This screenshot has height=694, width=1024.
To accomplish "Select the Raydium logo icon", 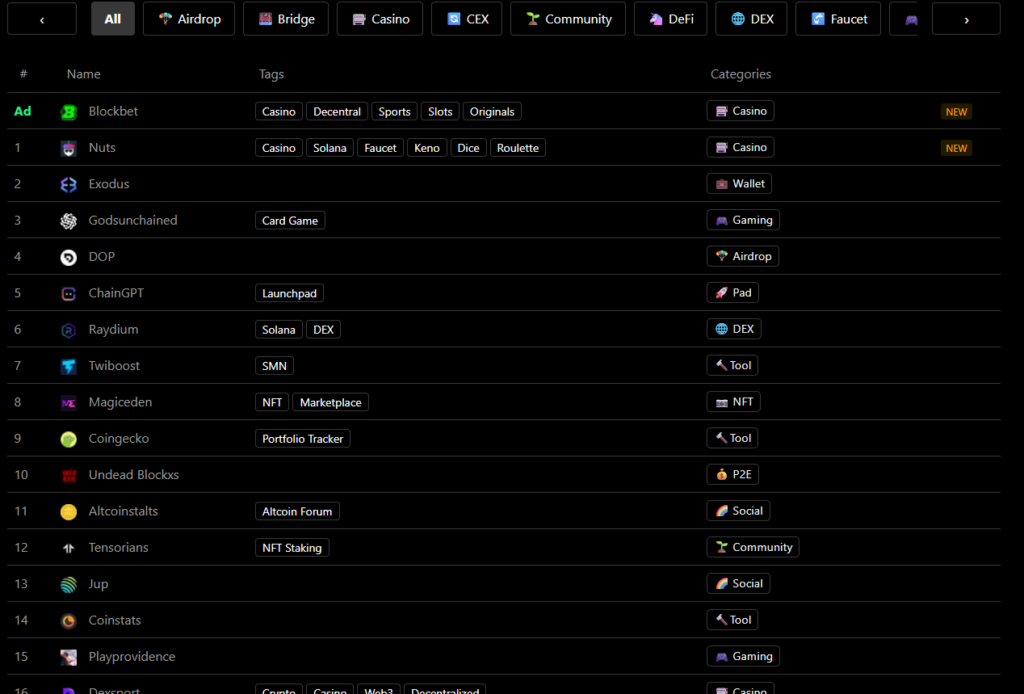I will 68,329.
